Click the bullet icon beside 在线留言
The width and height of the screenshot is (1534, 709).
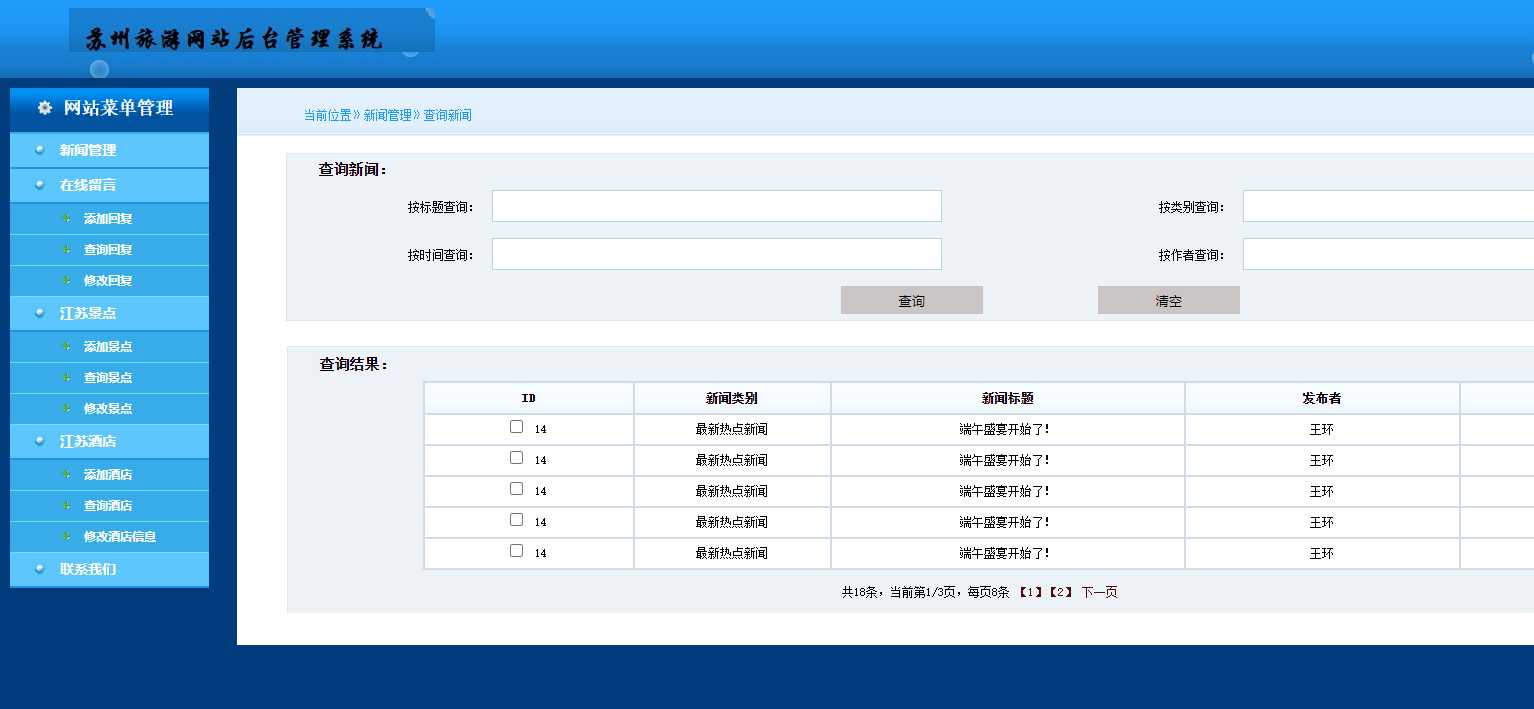(39, 185)
